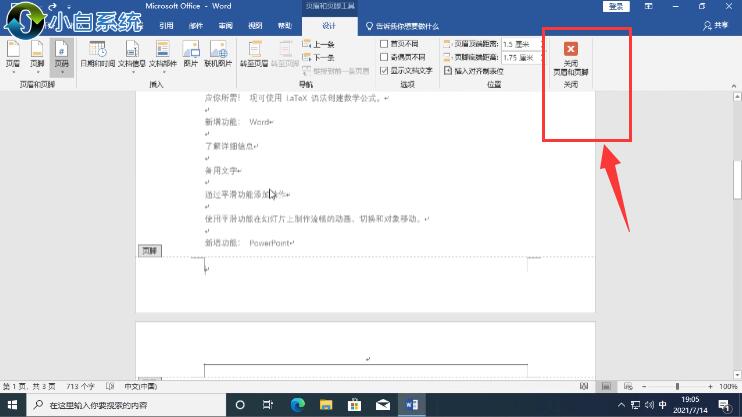The height and width of the screenshot is (417, 742).
Task: Open Microsoft Store from taskbar
Action: coord(354,405)
